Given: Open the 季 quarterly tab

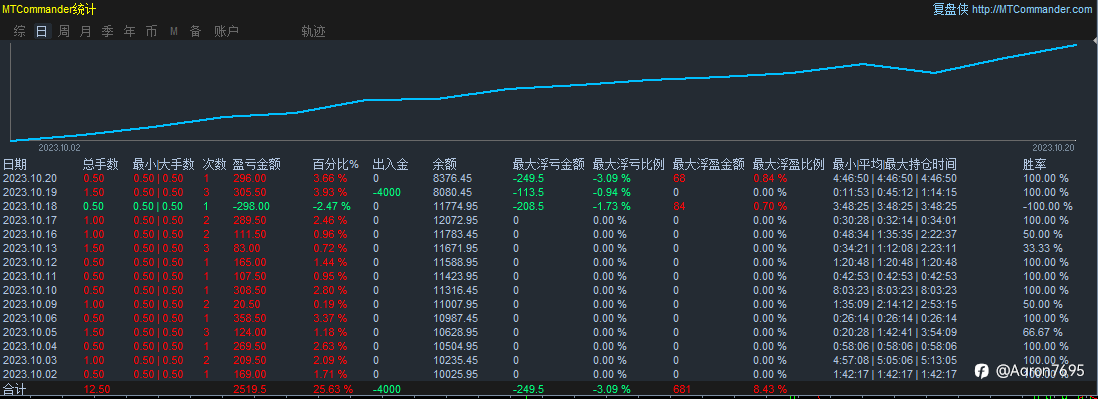Looking at the screenshot, I should coord(107,31).
